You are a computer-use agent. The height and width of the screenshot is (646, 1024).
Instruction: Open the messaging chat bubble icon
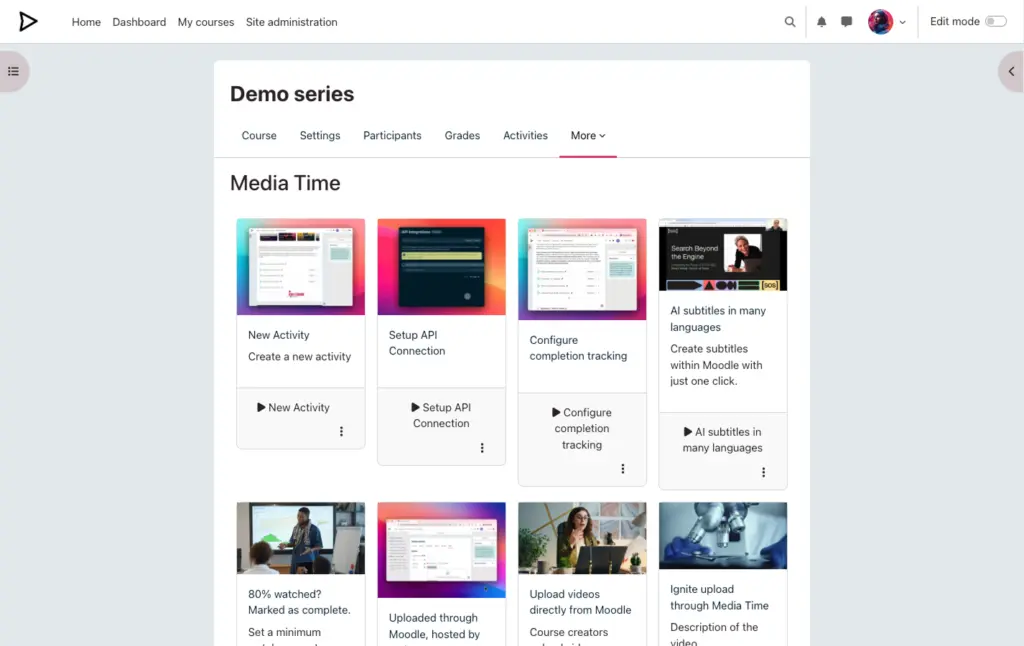click(846, 22)
